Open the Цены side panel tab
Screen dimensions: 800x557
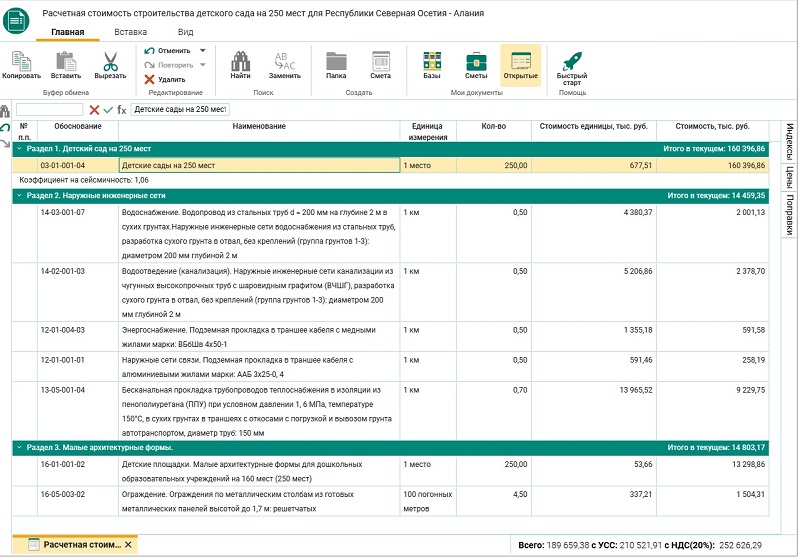tap(790, 177)
